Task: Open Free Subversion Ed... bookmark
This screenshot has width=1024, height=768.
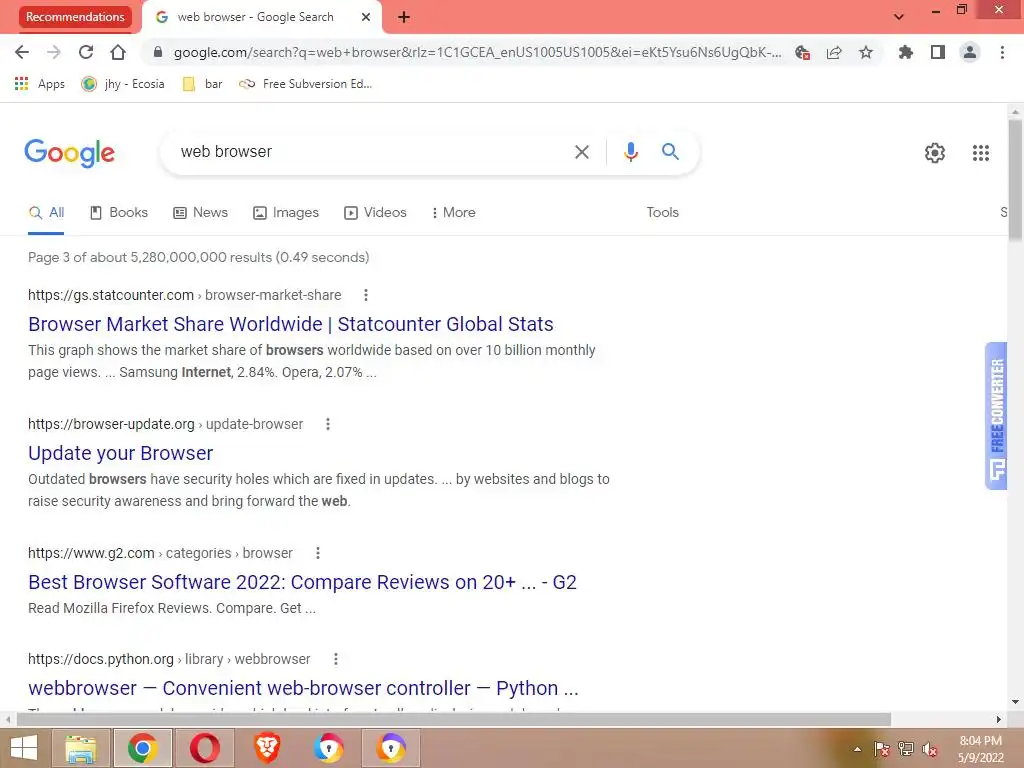Action: coord(306,84)
